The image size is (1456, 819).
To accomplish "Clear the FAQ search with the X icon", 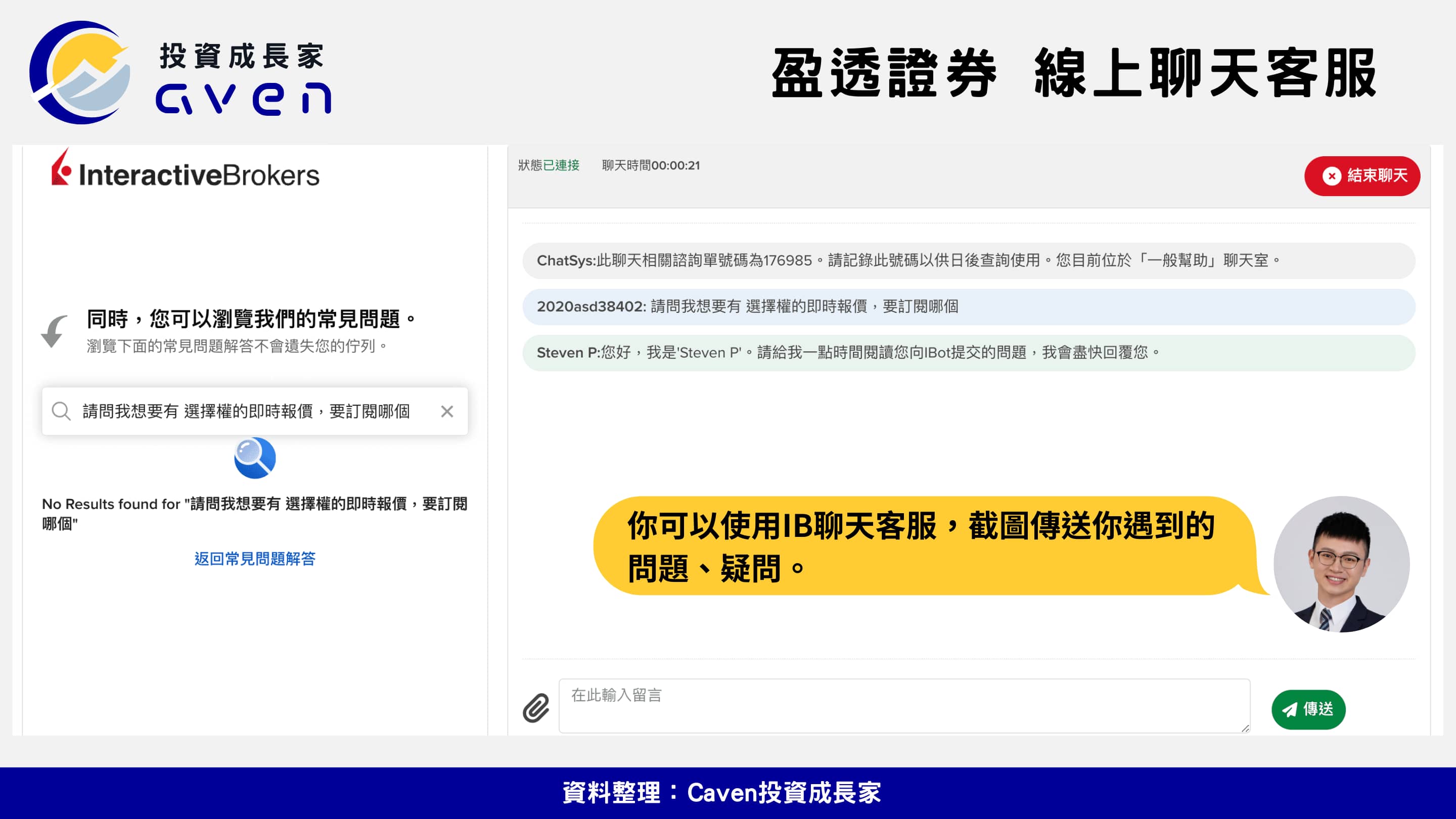I will click(447, 412).
